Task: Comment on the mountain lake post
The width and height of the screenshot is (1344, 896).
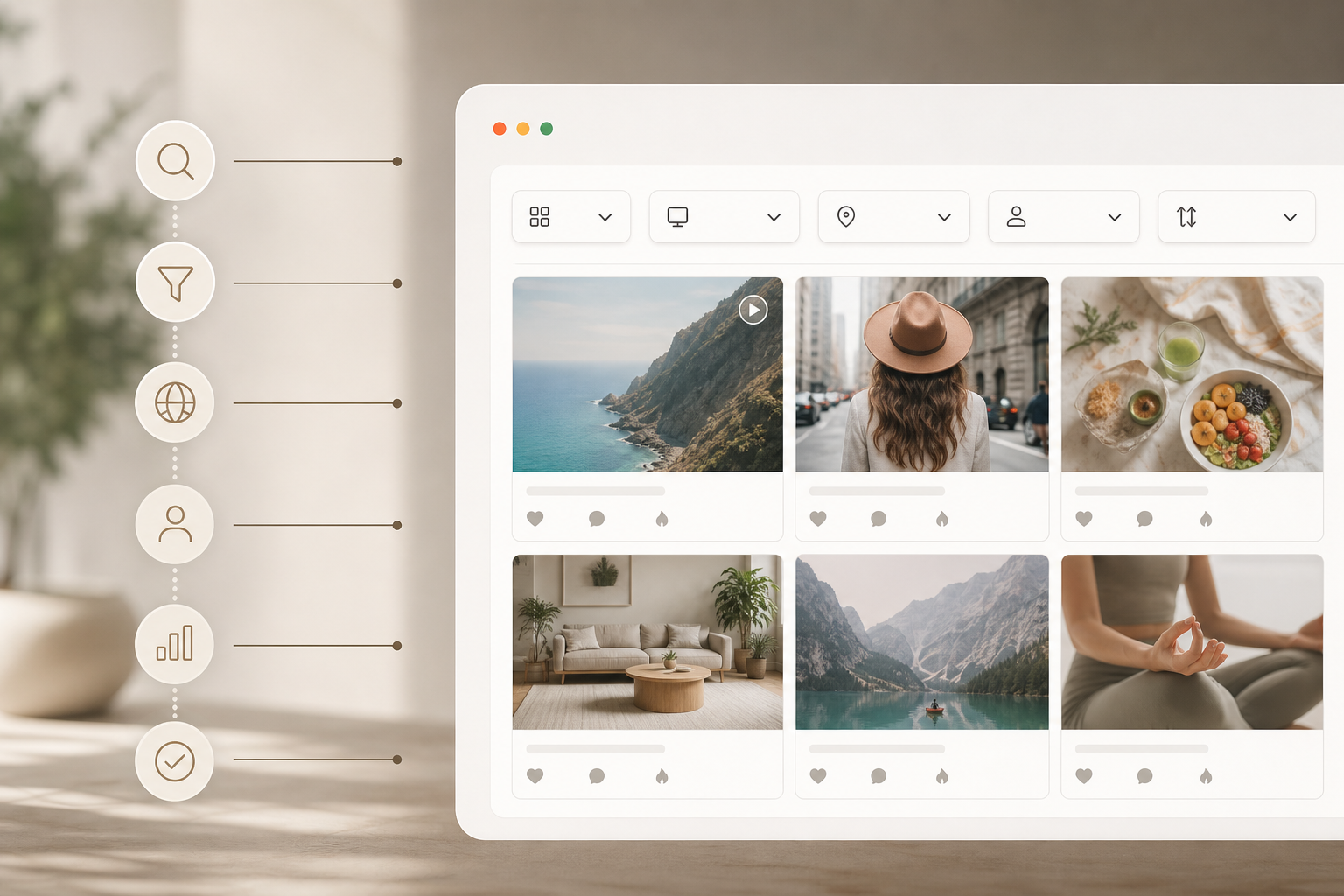Action: [878, 776]
